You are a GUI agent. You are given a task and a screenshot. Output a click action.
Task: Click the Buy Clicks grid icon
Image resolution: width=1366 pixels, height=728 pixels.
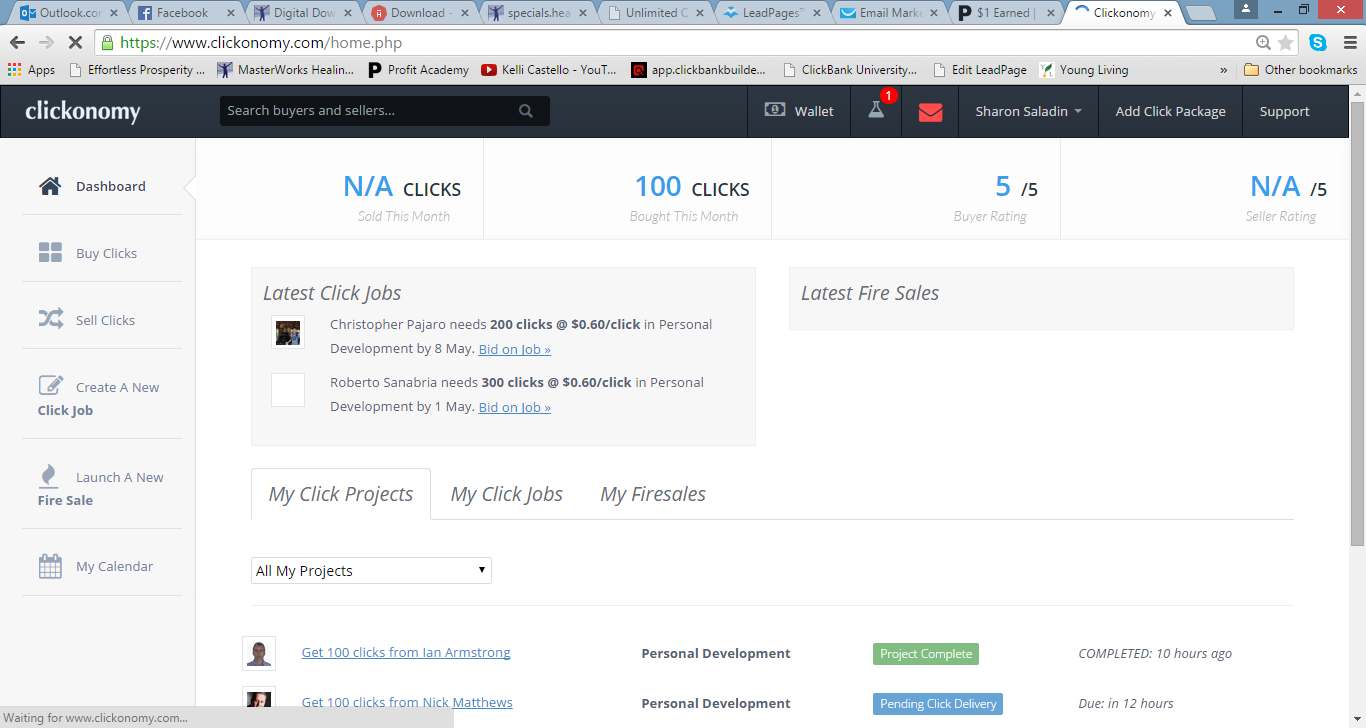[x=50, y=253]
